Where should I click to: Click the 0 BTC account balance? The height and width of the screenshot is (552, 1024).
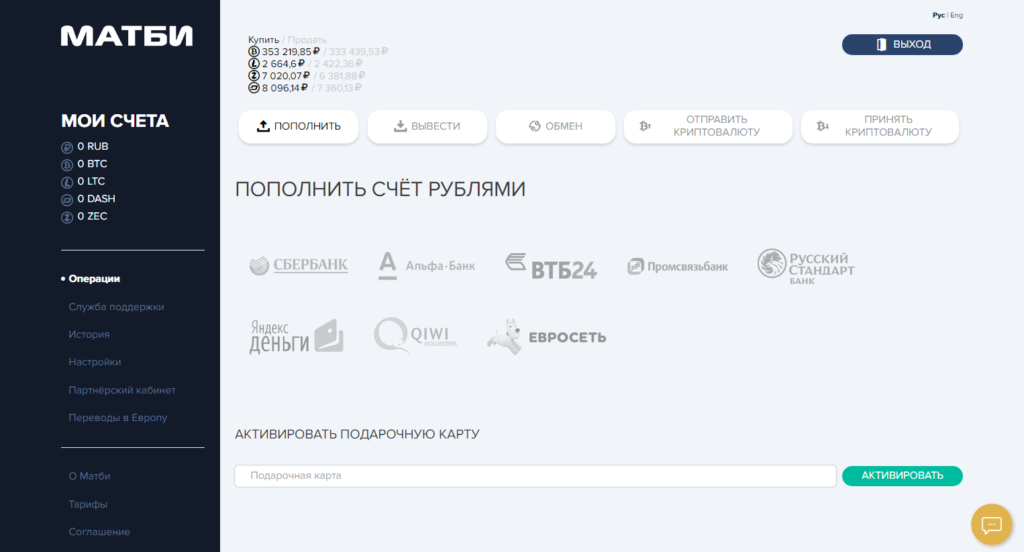(x=92, y=164)
